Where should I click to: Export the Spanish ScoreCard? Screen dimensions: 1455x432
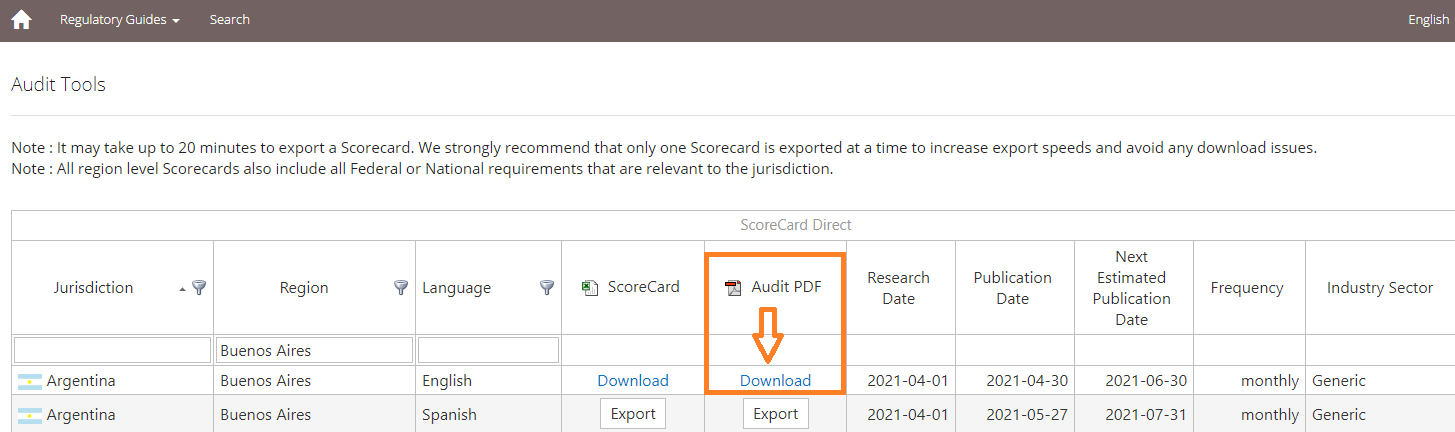[x=633, y=414]
